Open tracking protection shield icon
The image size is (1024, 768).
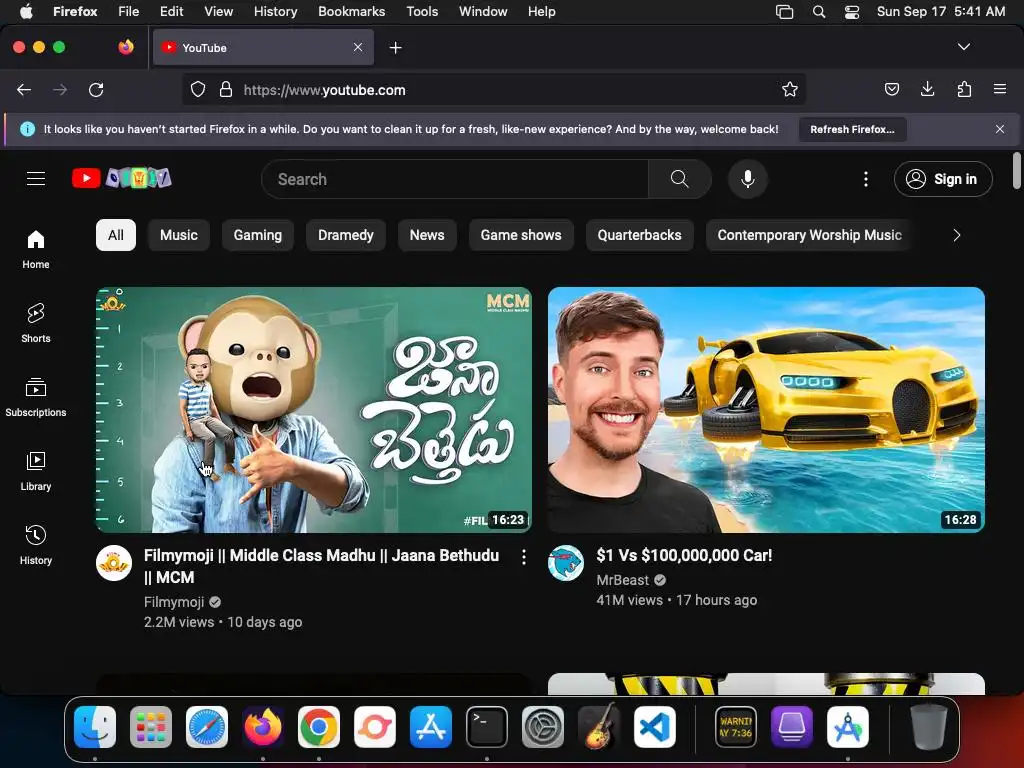198,89
